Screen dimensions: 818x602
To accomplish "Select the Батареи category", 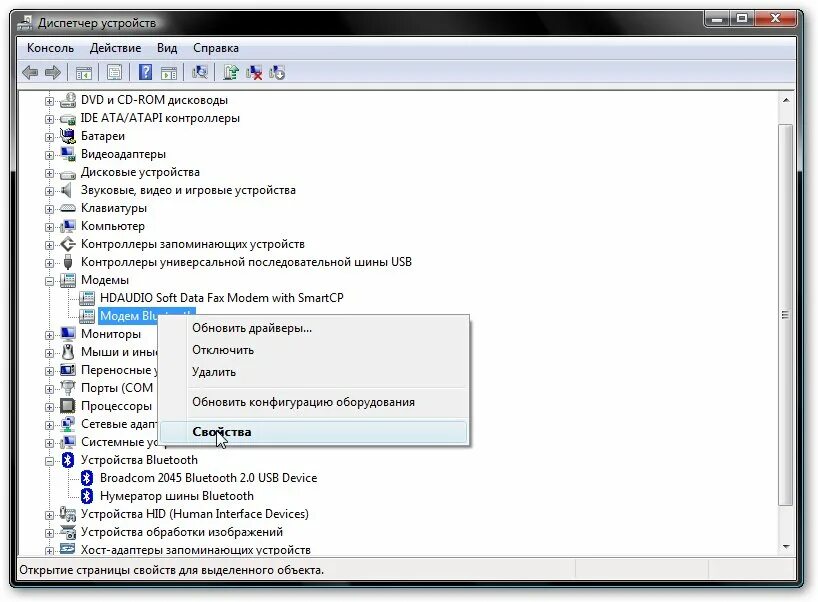I will click(103, 136).
